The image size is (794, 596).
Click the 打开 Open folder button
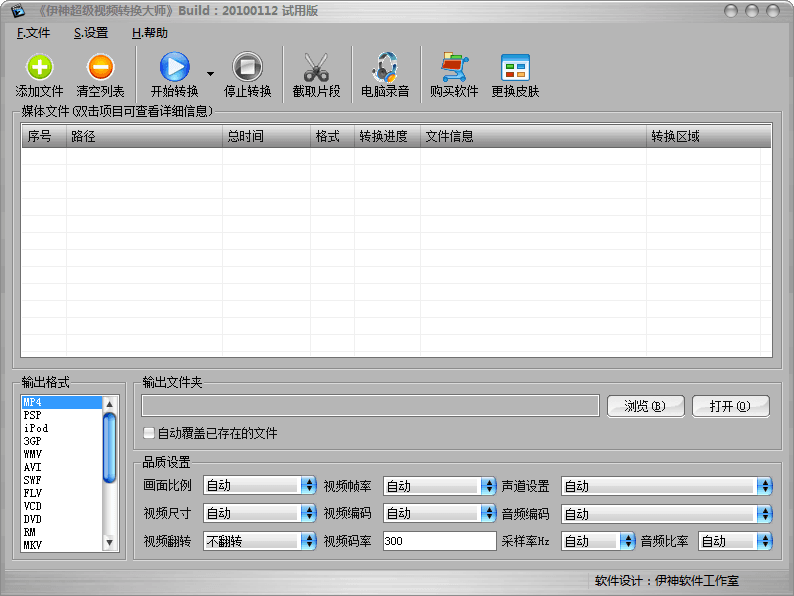click(729, 406)
